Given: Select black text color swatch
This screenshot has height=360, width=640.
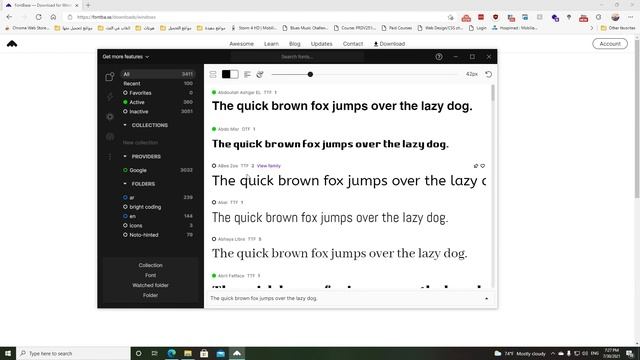Looking at the screenshot, I should coord(226,74).
